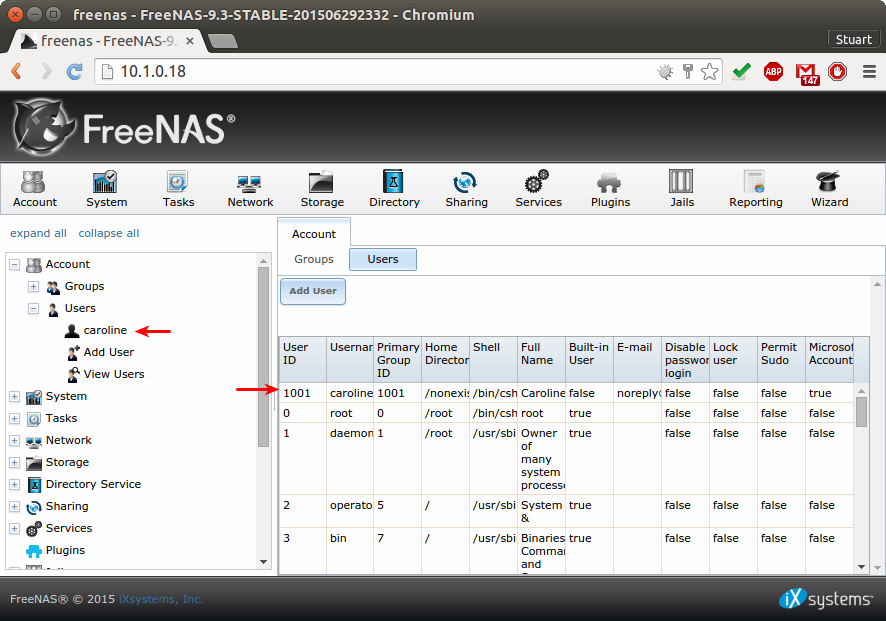Click the expand all link
The width and height of the screenshot is (886, 621).
(38, 233)
